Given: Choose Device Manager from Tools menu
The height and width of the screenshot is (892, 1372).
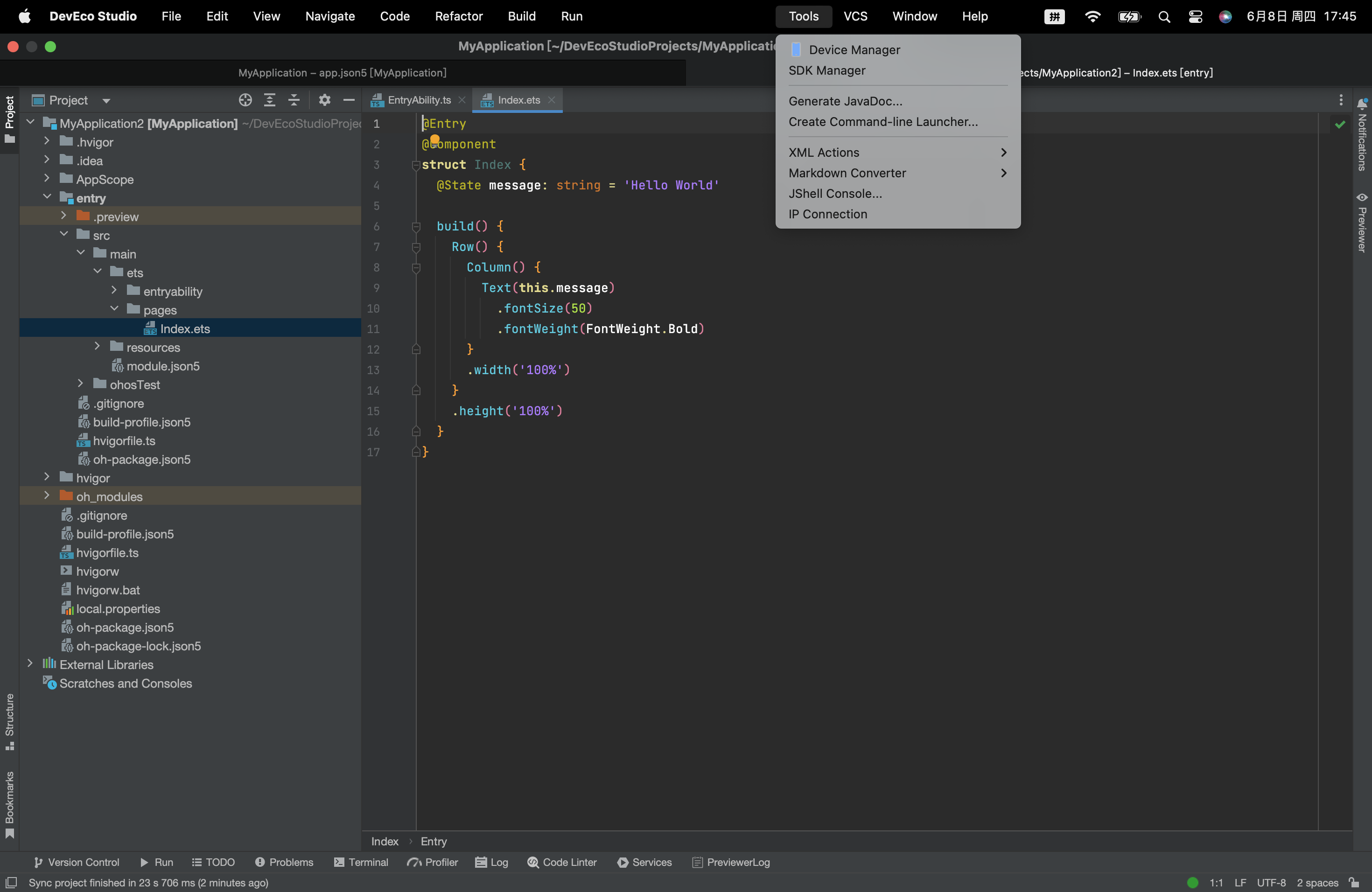Looking at the screenshot, I should coord(897,50).
